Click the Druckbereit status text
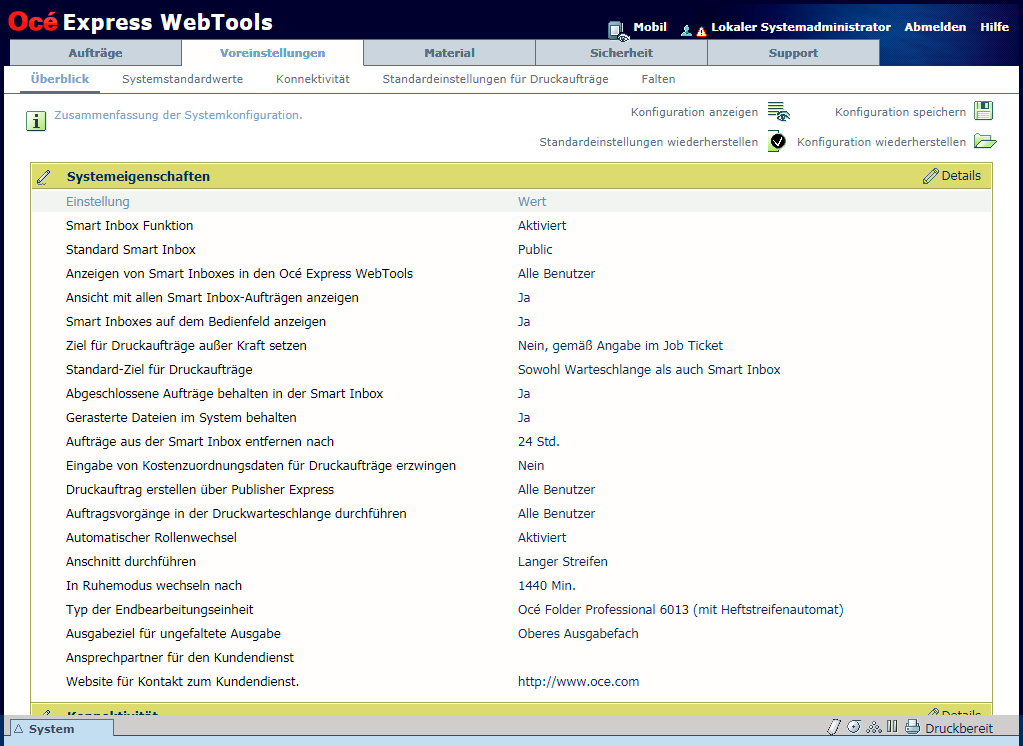Screen dimensions: 1023x746 click(x=959, y=728)
